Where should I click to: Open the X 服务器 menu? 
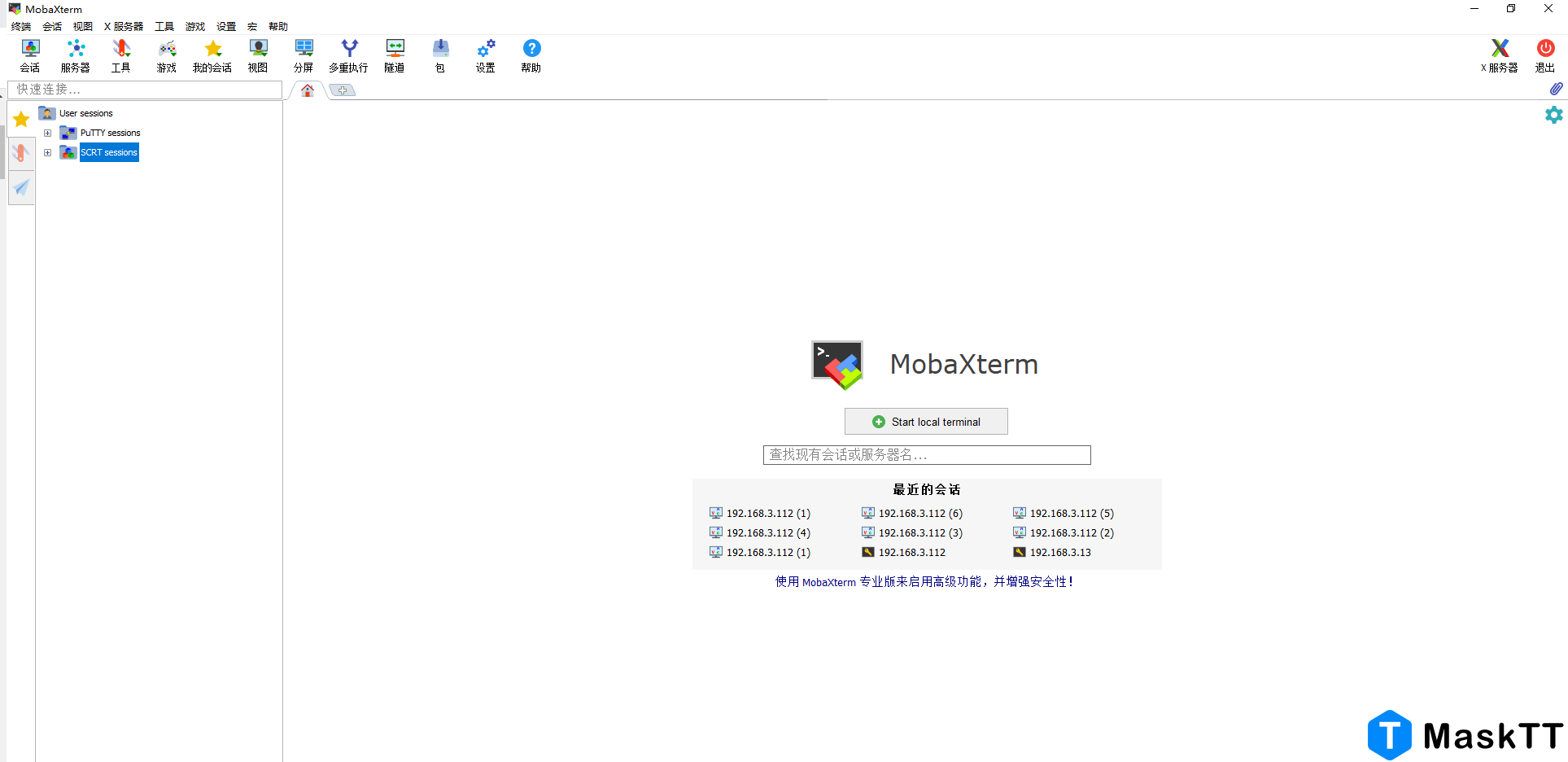[x=124, y=27]
